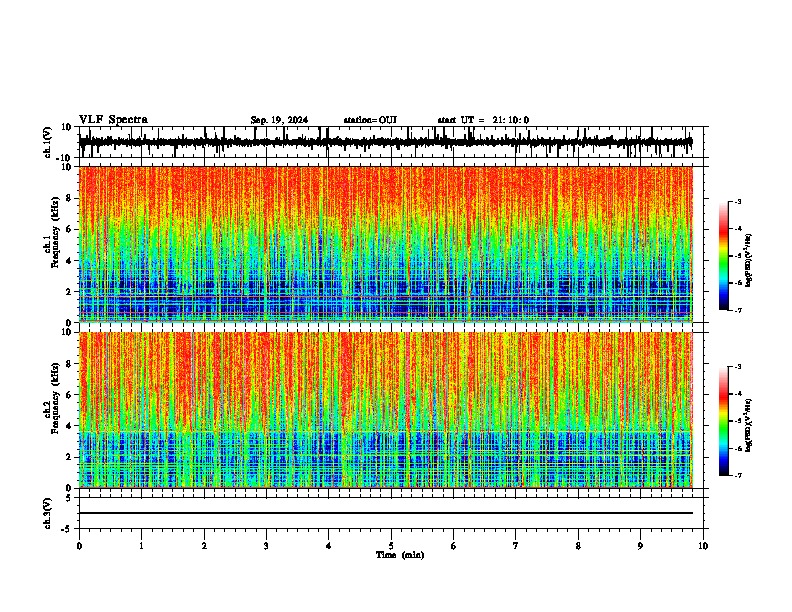
Task: Click the "Time (min)" axis label
Action: (400, 555)
